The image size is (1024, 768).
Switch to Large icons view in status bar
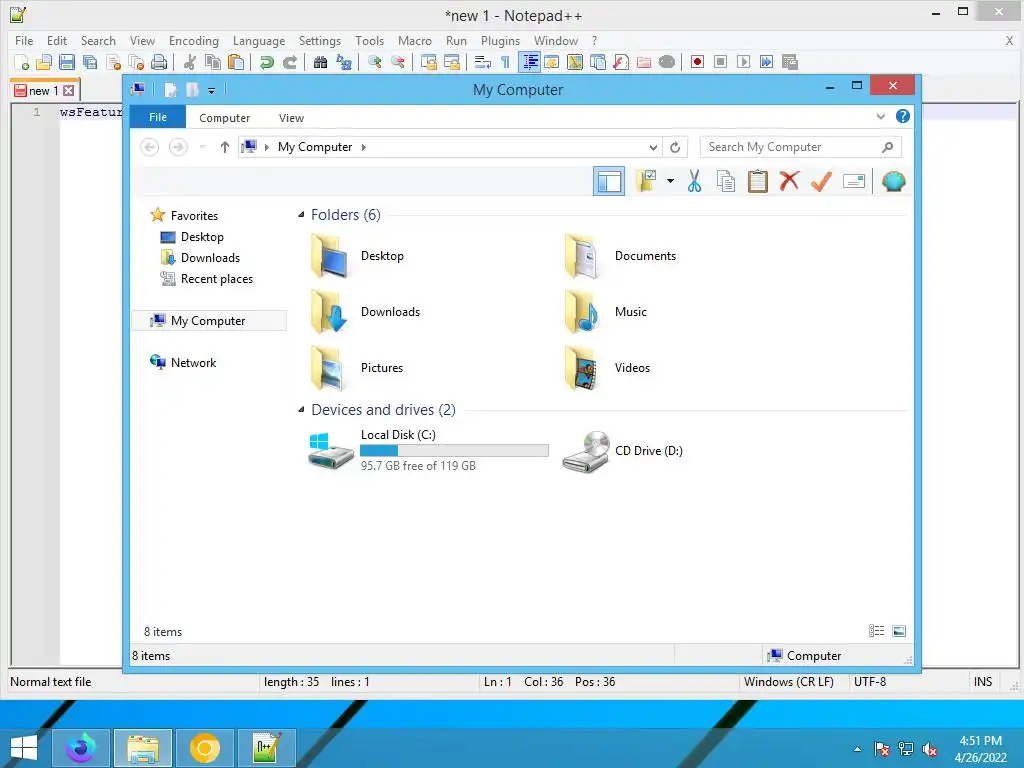click(899, 631)
